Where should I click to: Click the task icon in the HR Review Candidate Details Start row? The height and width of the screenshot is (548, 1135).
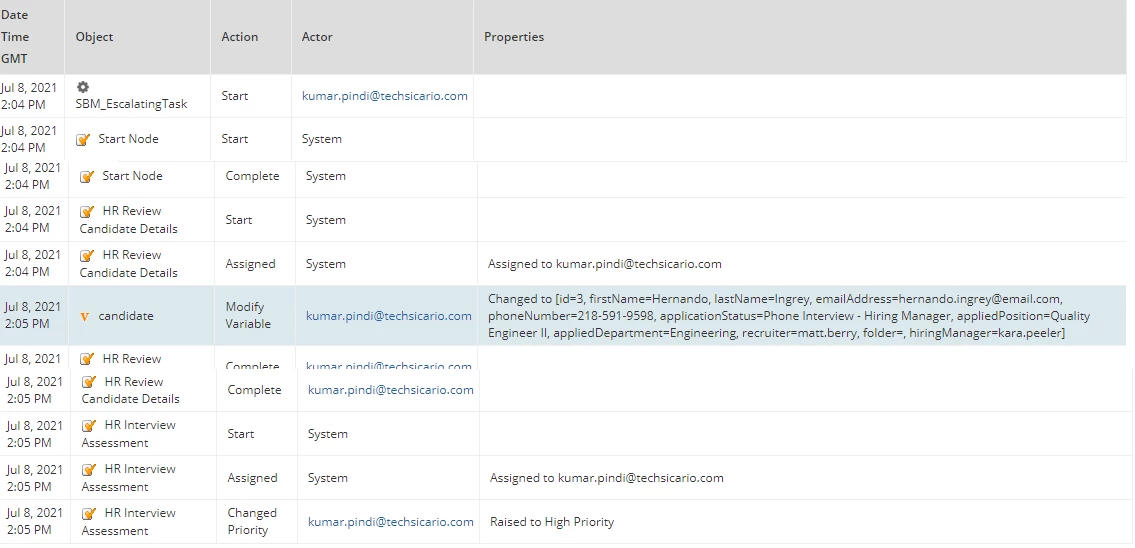point(87,211)
